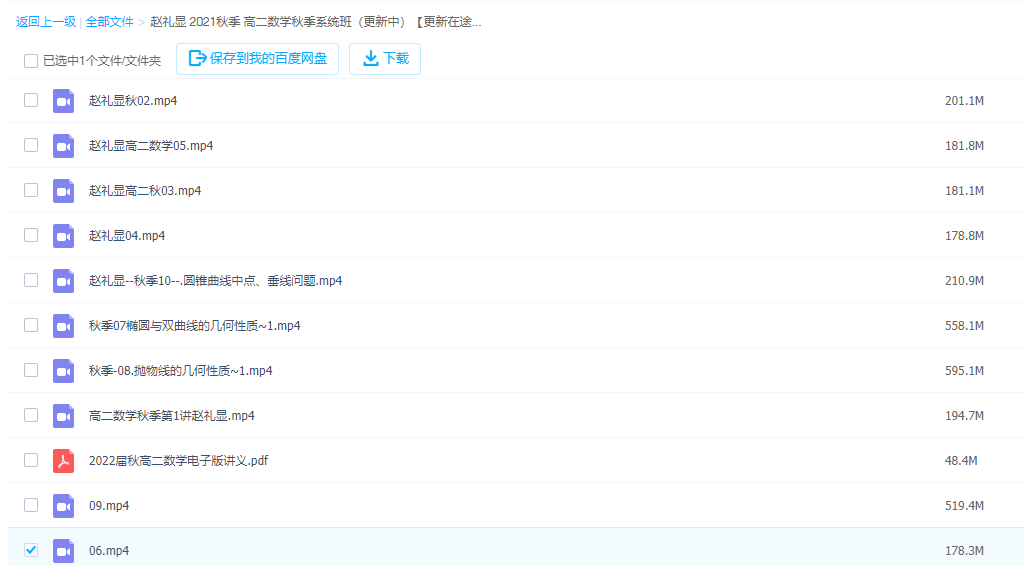Viewport: 1024px width, 566px height.
Task: Tick the checkbox beside the PDF 讲义 file
Action: point(31,460)
